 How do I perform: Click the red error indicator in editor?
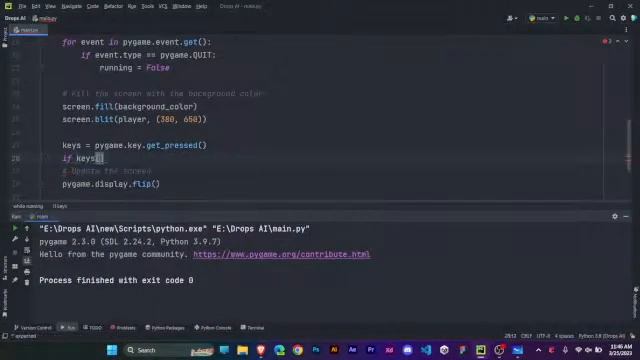[607, 41]
